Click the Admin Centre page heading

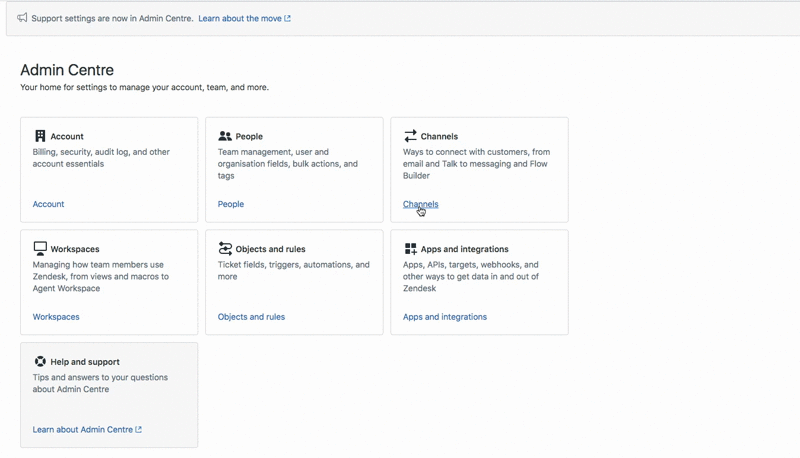(67, 70)
